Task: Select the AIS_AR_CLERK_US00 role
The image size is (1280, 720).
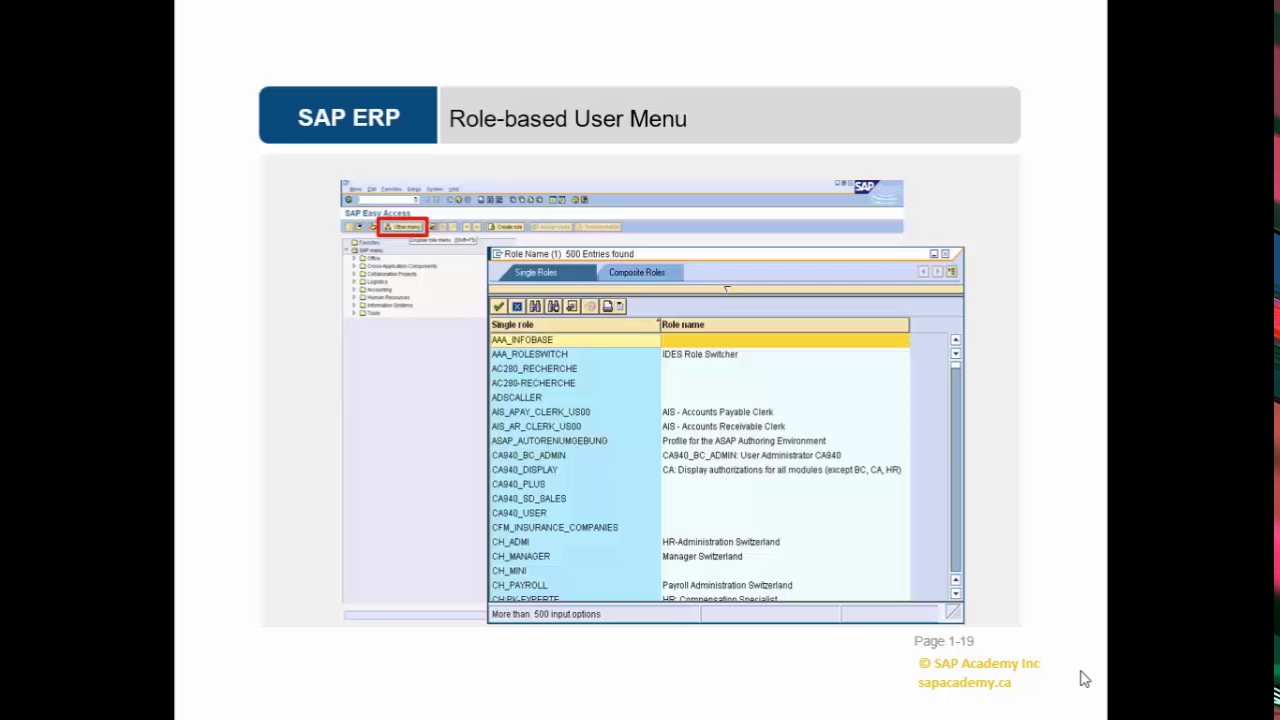Action: 699,427
